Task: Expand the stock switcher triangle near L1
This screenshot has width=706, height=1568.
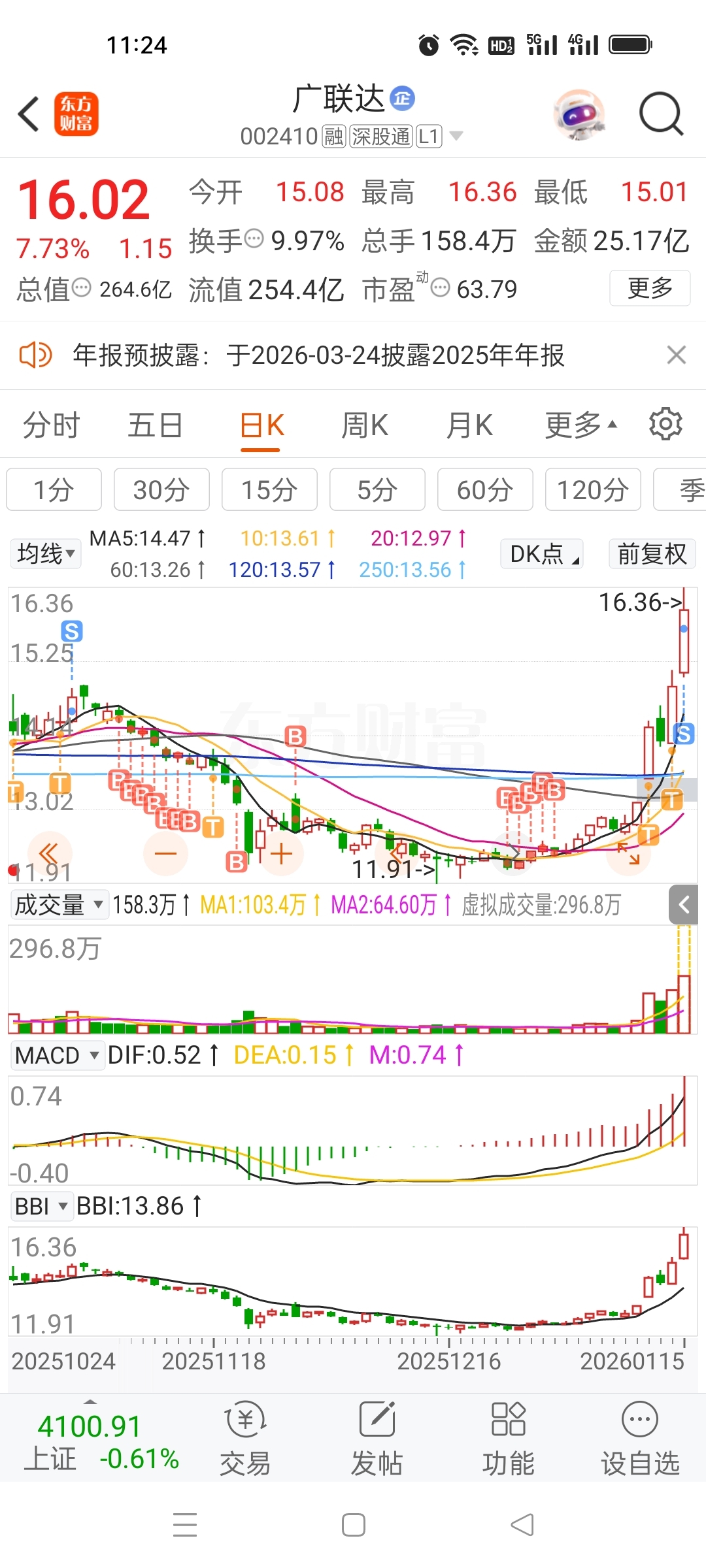Action: (x=456, y=136)
